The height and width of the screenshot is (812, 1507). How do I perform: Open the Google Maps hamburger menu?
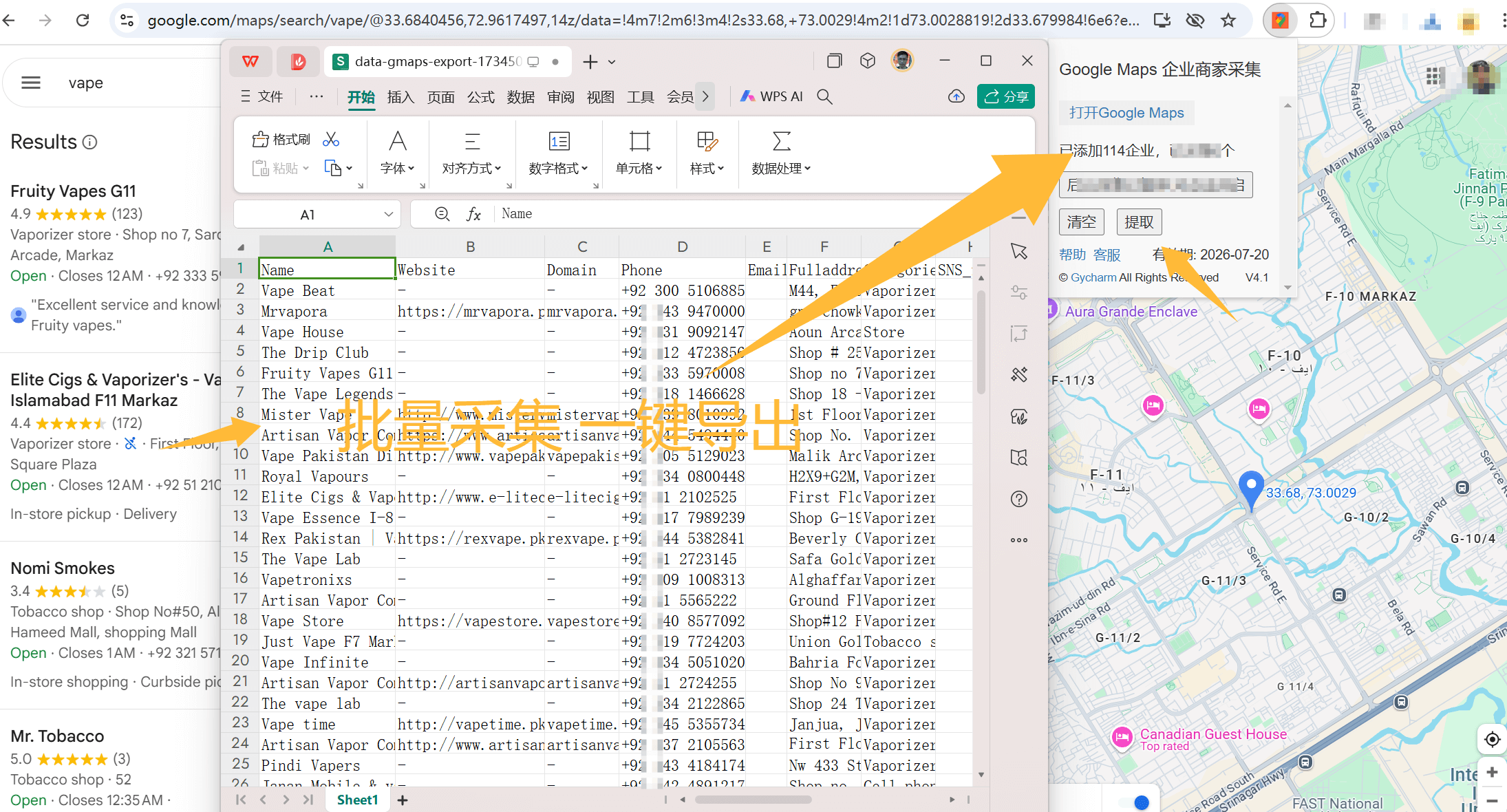[x=31, y=83]
